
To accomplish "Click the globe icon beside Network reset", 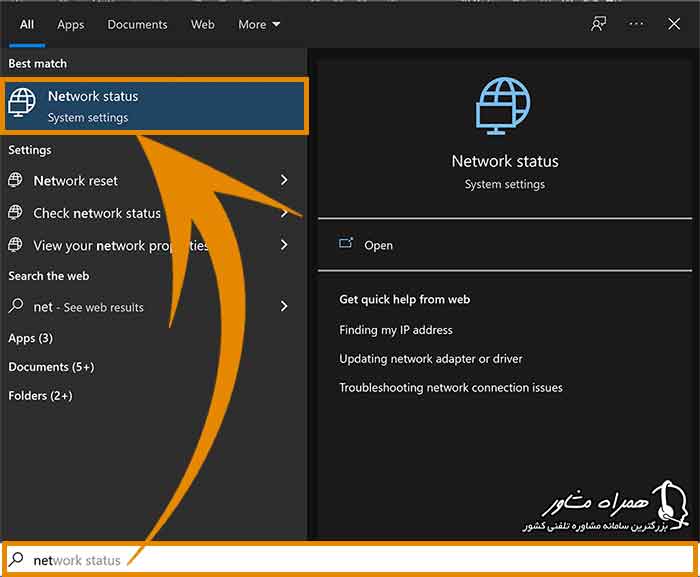I will (x=15, y=180).
